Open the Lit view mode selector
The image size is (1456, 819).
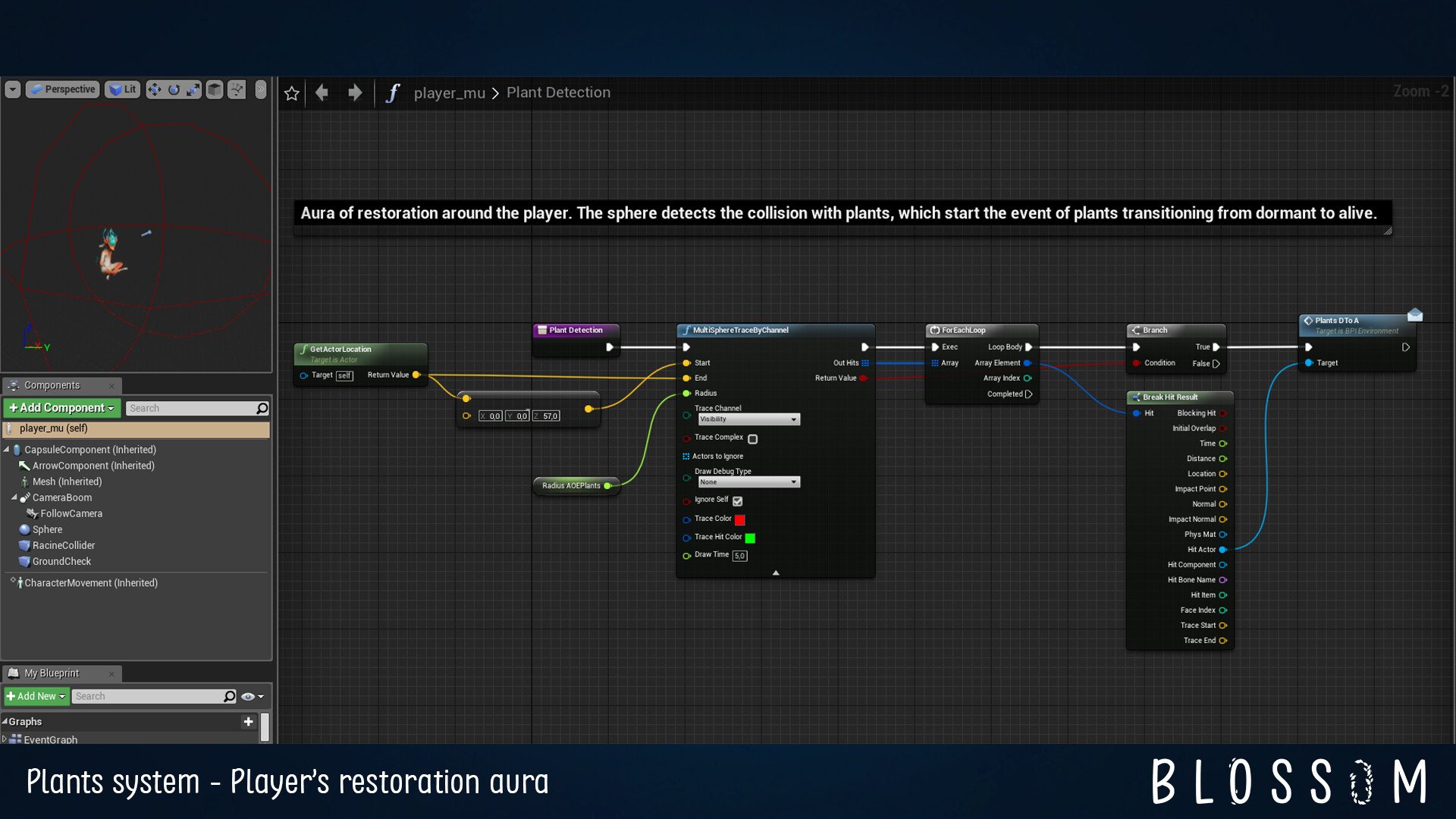click(122, 89)
